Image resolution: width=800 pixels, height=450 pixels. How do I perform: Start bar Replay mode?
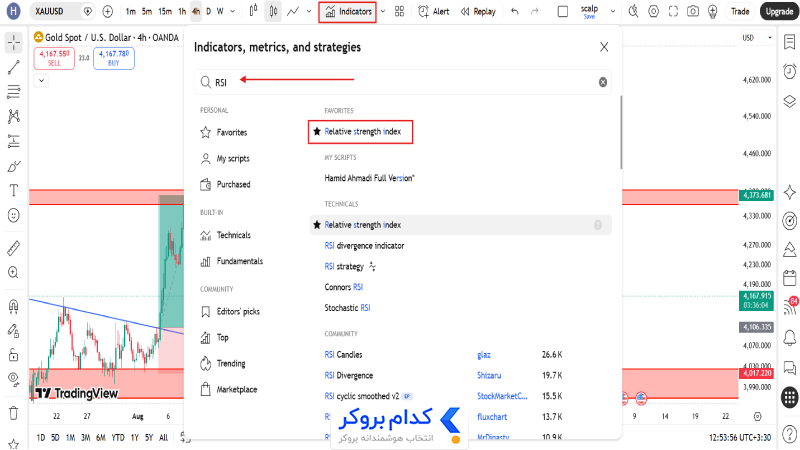(478, 11)
